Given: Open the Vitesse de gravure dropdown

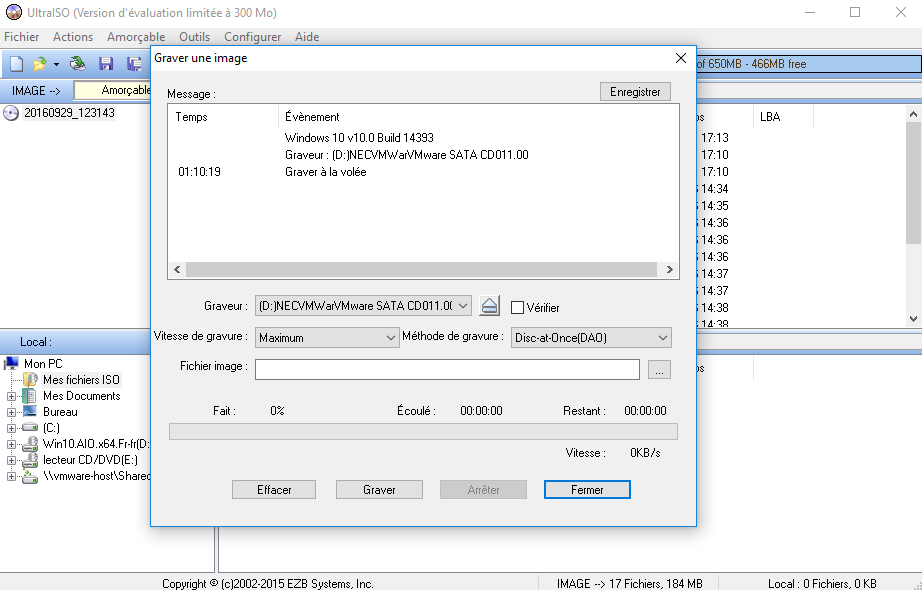Looking at the screenshot, I should (390, 338).
